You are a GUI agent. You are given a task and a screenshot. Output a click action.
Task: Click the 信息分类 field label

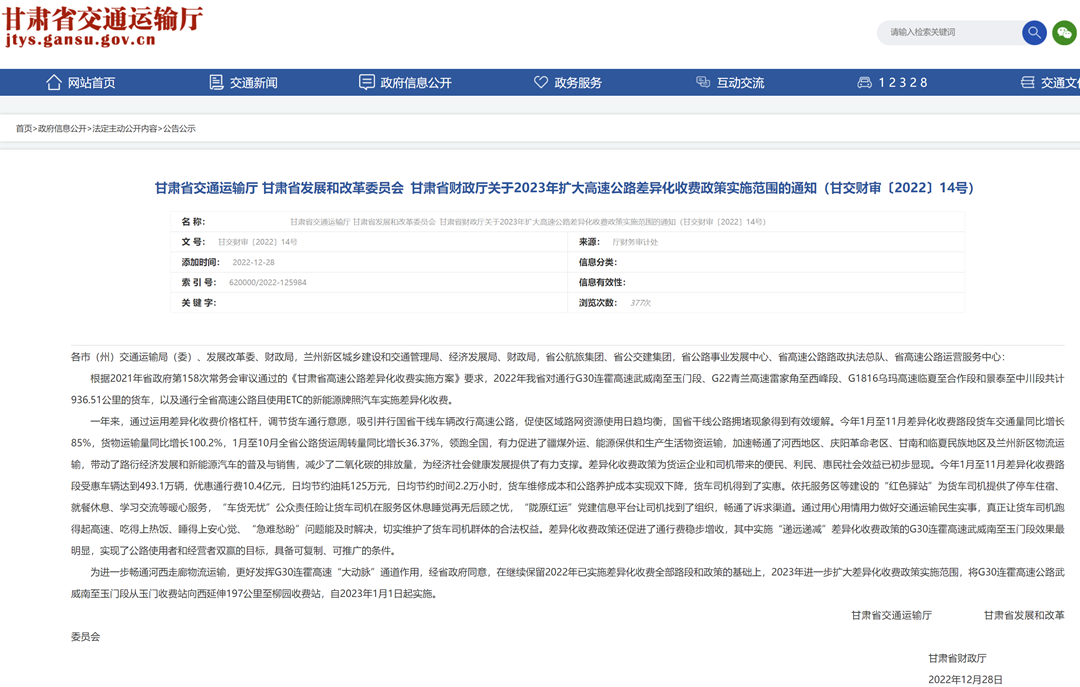click(x=598, y=262)
